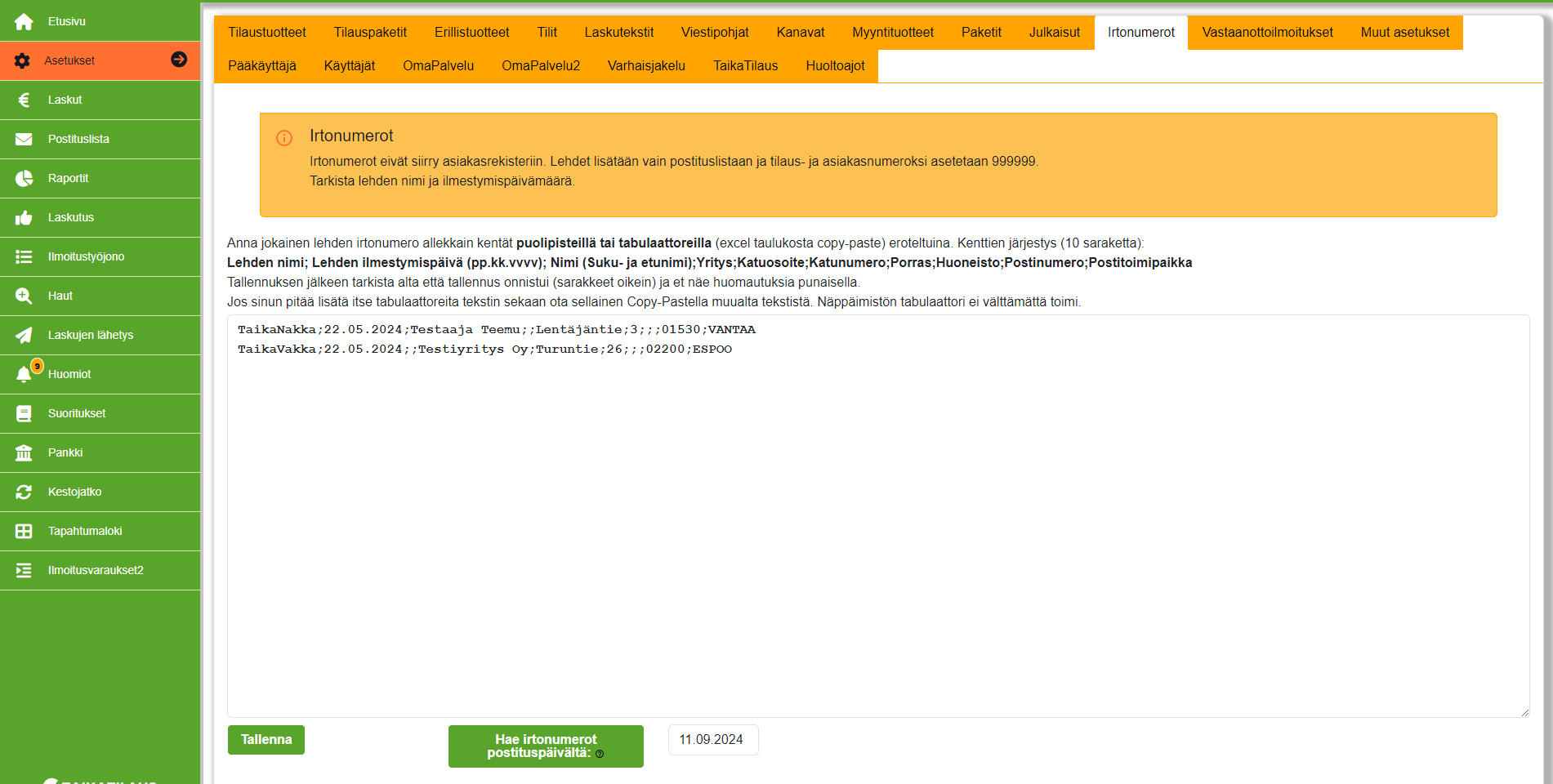The image size is (1553, 784).
Task: Click the info icon in Irtonumerot notice
Action: coord(284,138)
